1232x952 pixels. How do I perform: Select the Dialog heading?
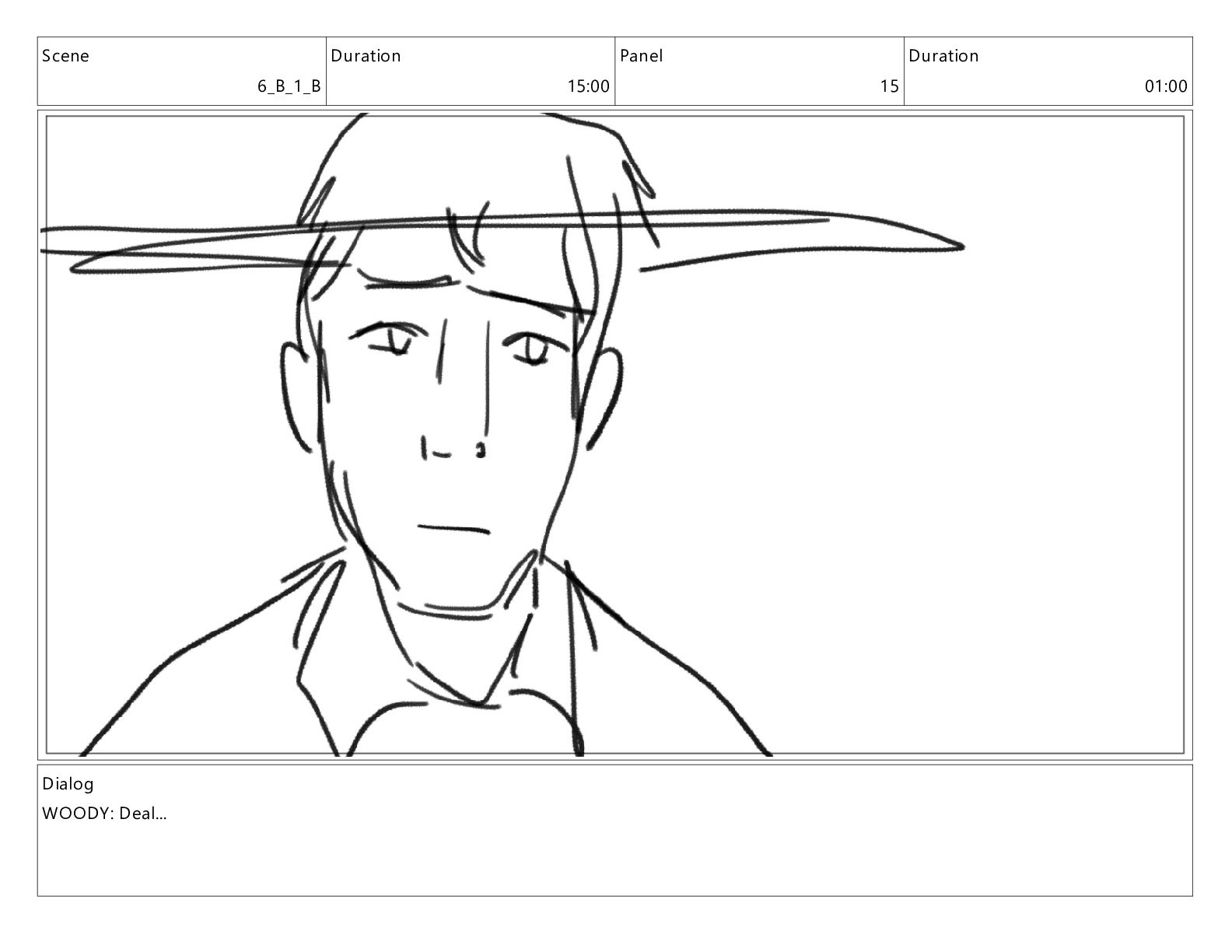point(68,784)
